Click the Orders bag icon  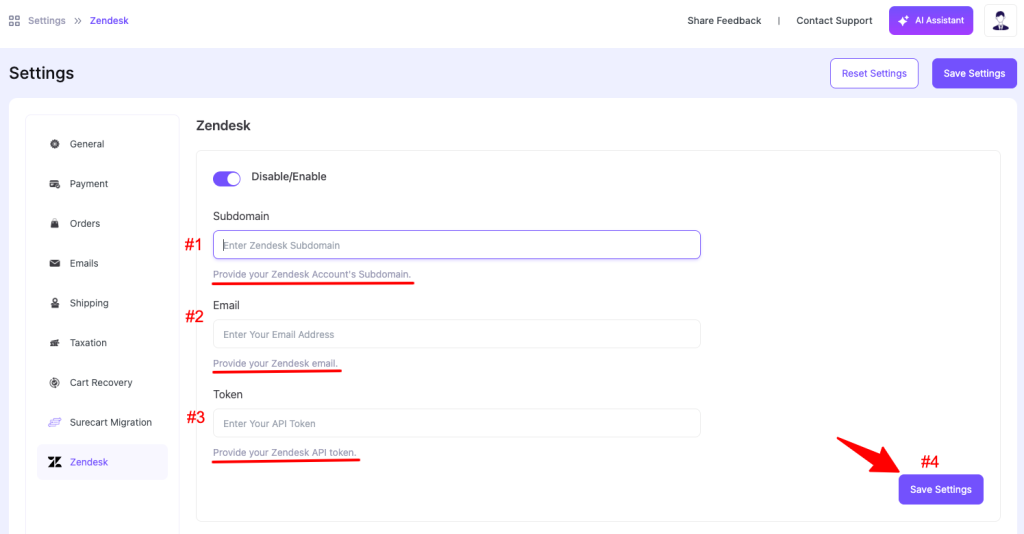[55, 223]
